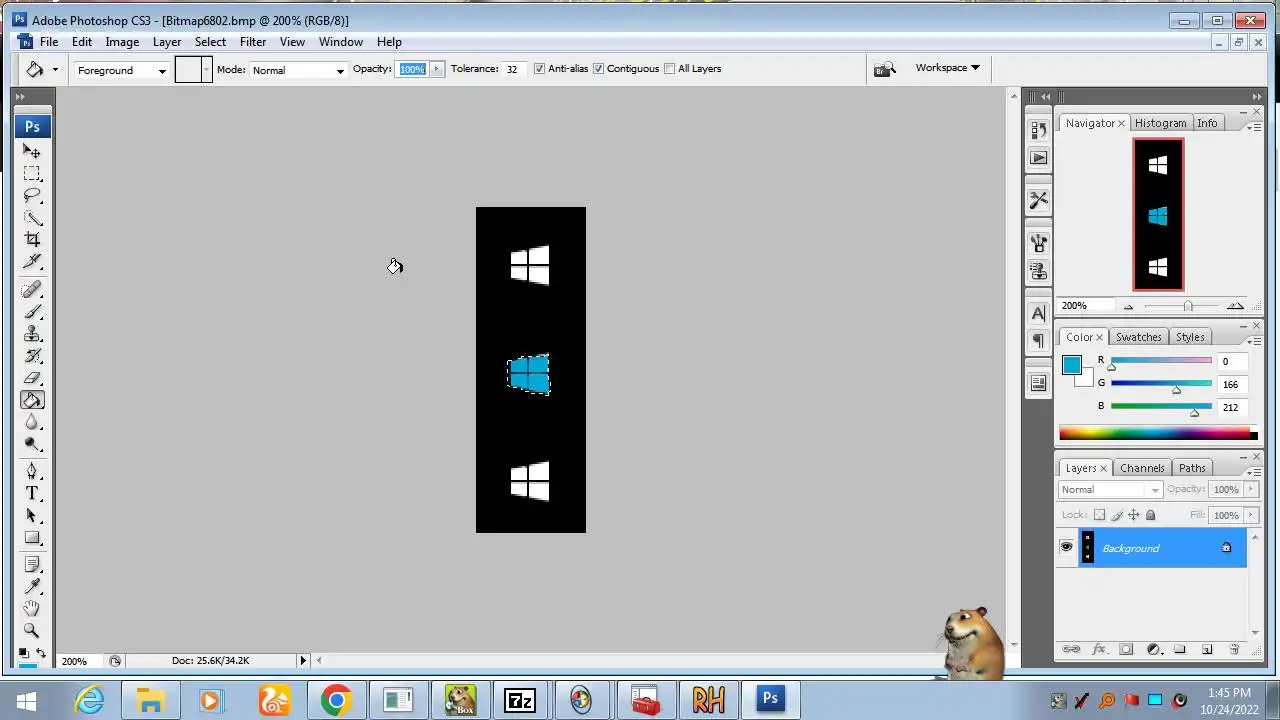Switch to the Swatches tab
This screenshot has height=720, width=1280.
tap(1138, 337)
